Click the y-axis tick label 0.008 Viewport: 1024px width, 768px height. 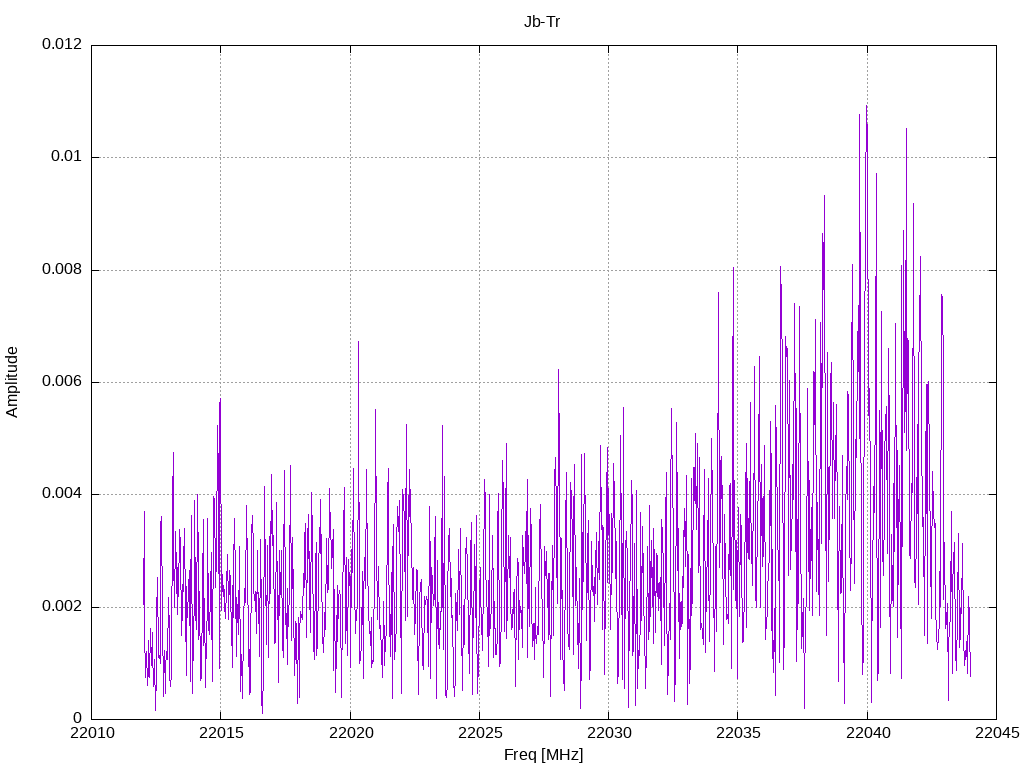point(62,270)
